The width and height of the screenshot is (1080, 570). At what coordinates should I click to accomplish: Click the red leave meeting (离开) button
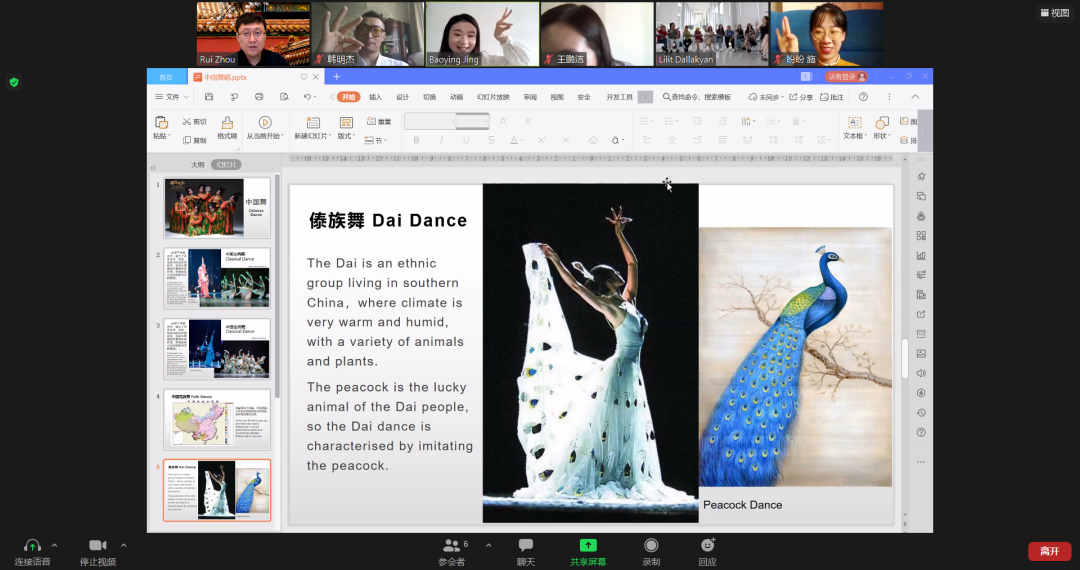1050,551
